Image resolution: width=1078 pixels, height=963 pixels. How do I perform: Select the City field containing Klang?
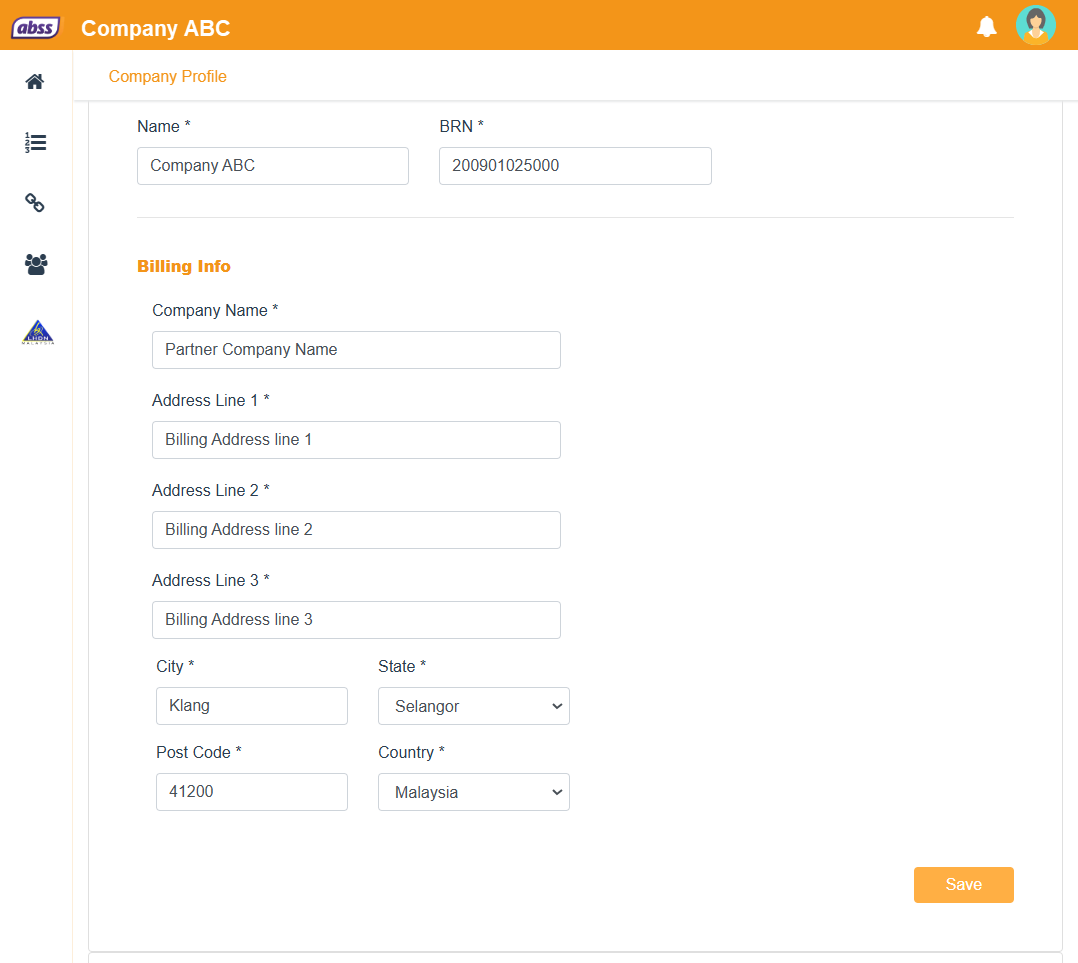click(251, 706)
